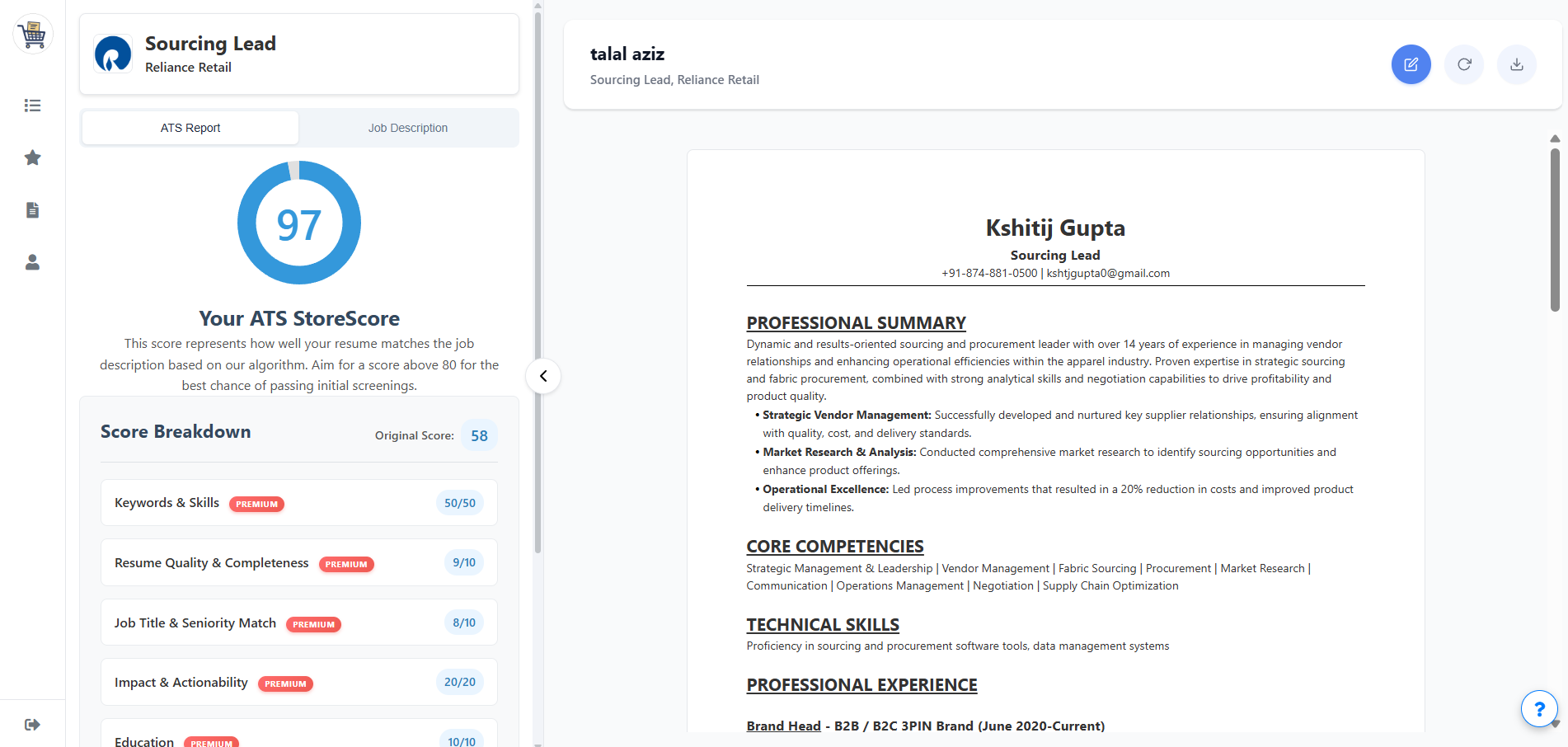Click the 9/10 score value
1568x747 pixels.
464,562
